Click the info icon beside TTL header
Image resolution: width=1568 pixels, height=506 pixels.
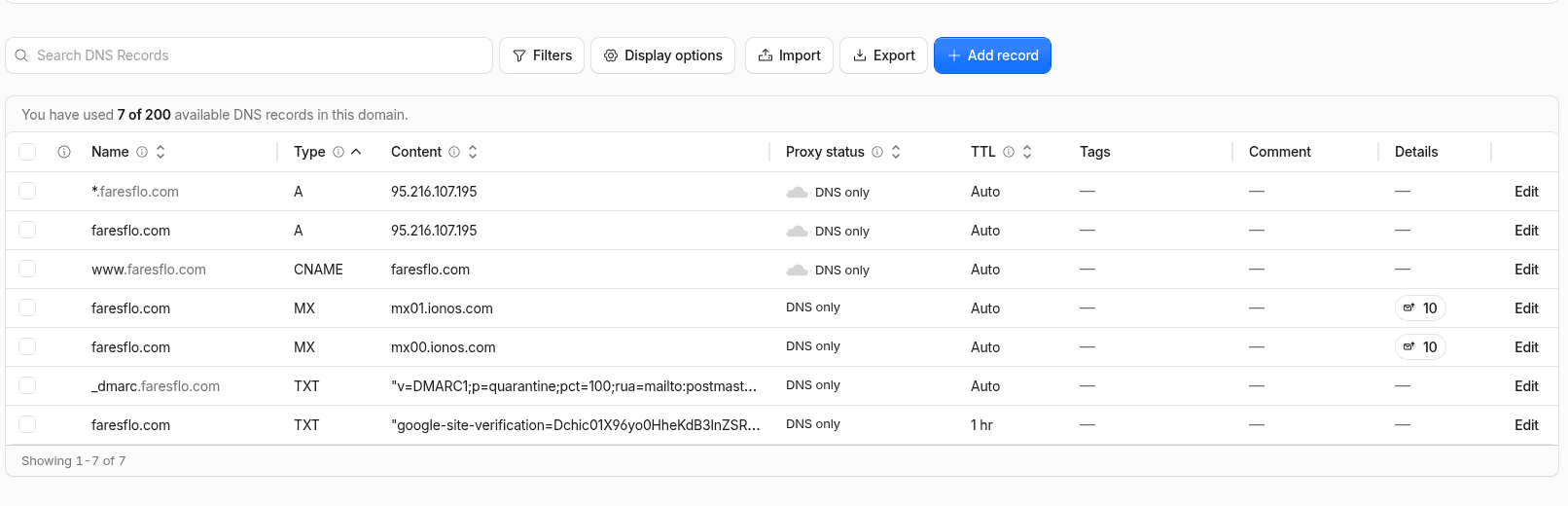1009,152
